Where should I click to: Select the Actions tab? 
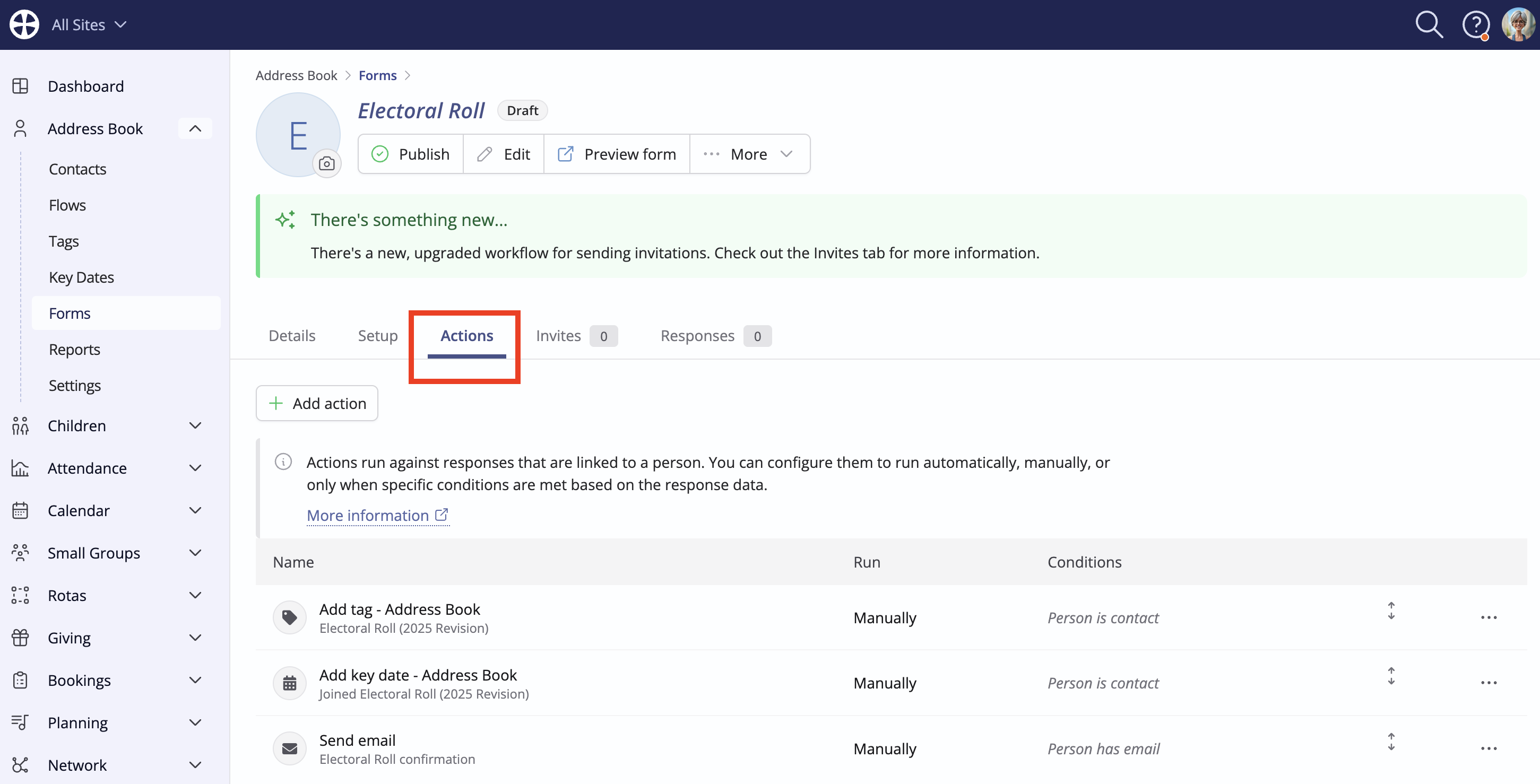click(x=466, y=336)
